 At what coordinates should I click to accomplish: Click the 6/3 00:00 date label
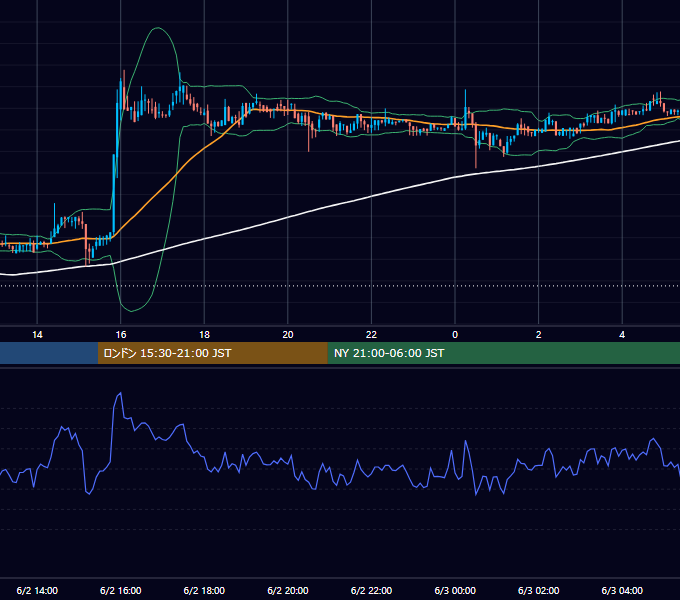(455, 590)
